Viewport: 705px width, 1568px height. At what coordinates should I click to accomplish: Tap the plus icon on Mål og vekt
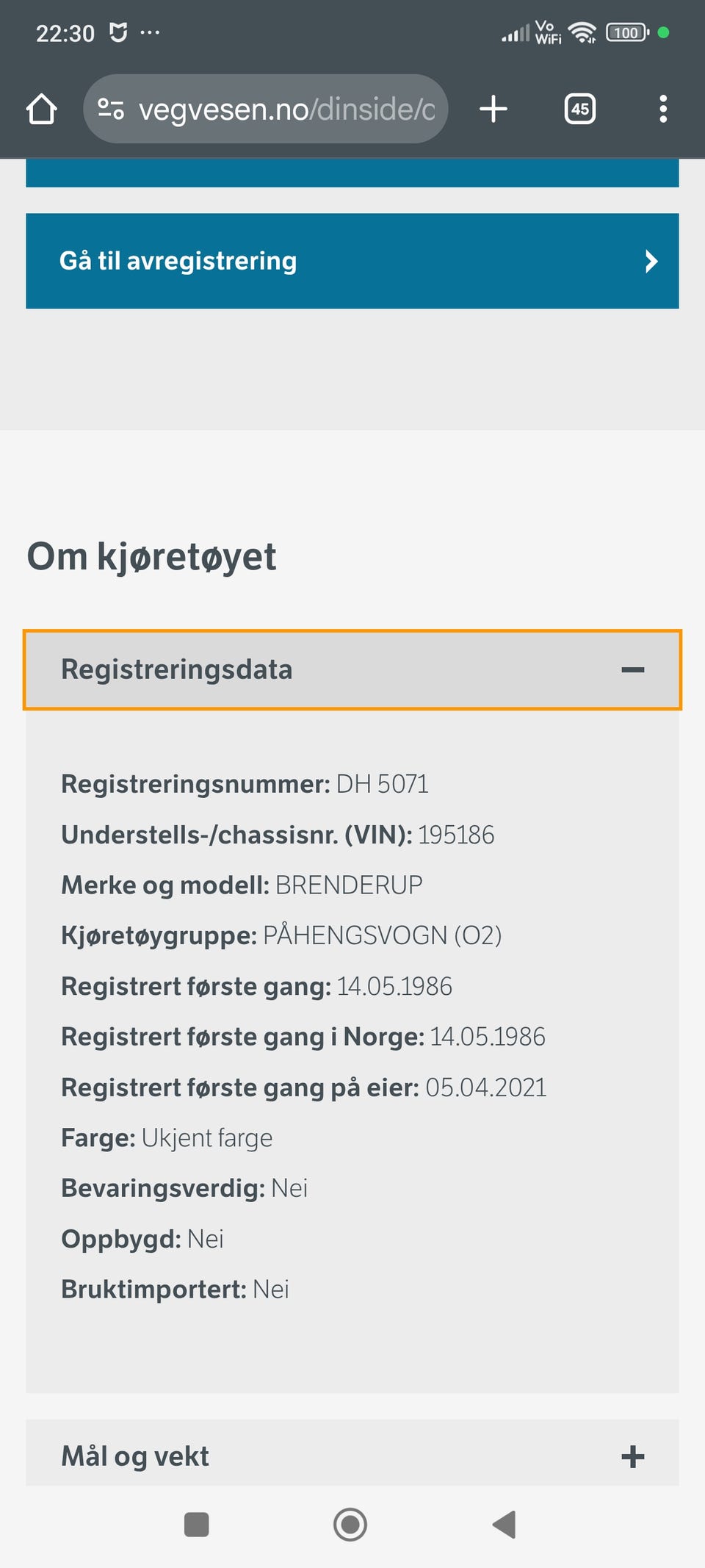pyautogui.click(x=632, y=1456)
